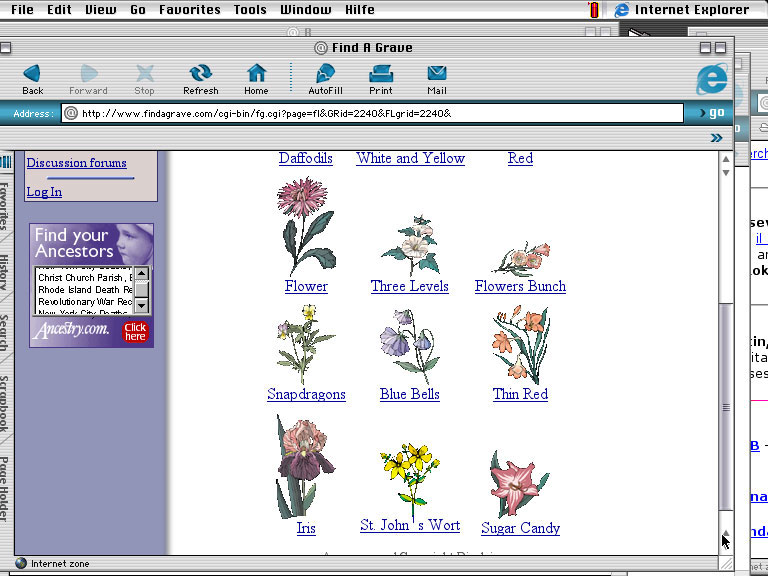This screenshot has width=768, height=576.
Task: Open Mail from the toolbar
Action: pos(436,75)
